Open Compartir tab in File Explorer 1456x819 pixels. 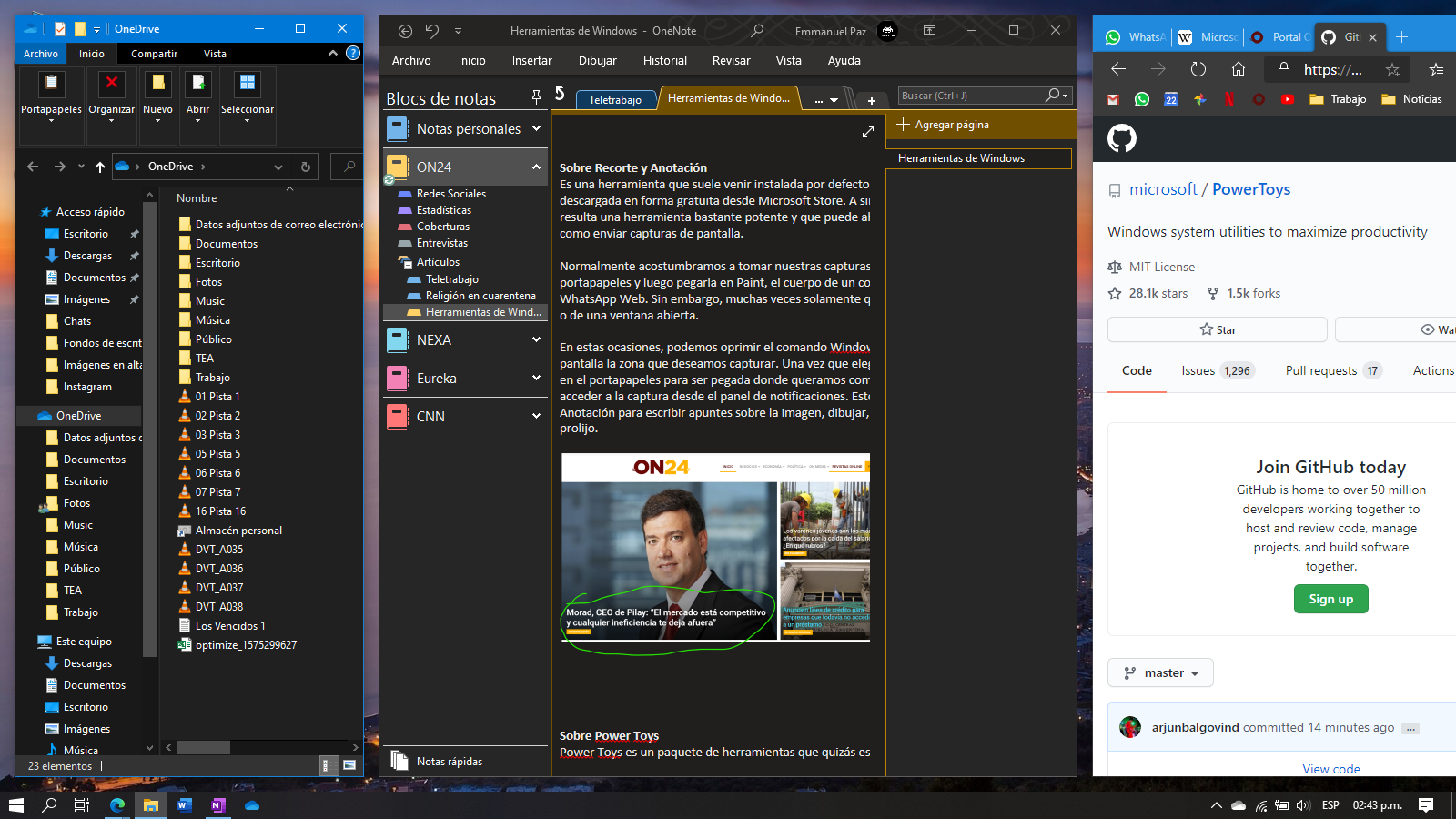(x=154, y=54)
